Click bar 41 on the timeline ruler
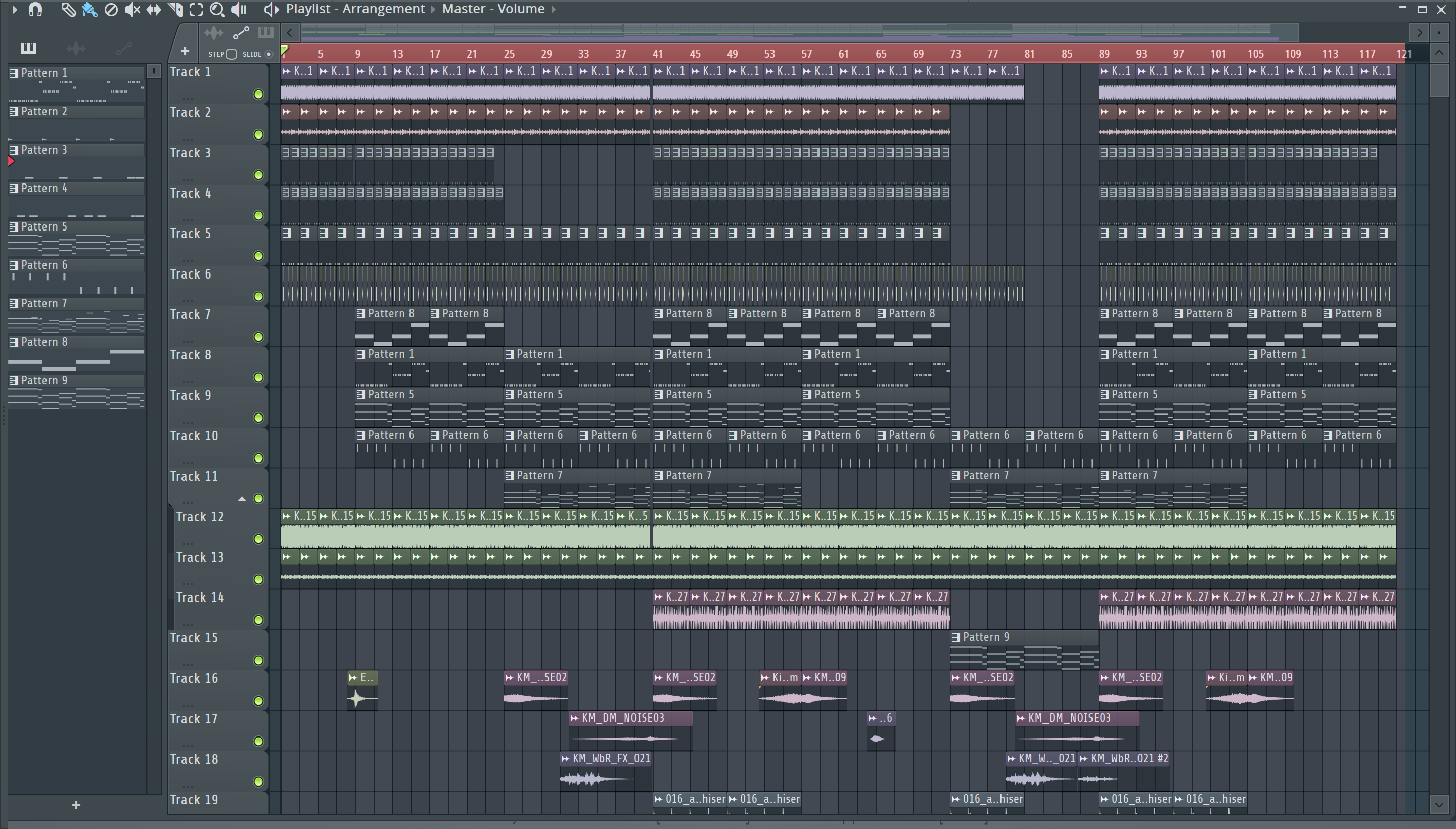Viewport: 1456px width, 829px height. (x=658, y=54)
